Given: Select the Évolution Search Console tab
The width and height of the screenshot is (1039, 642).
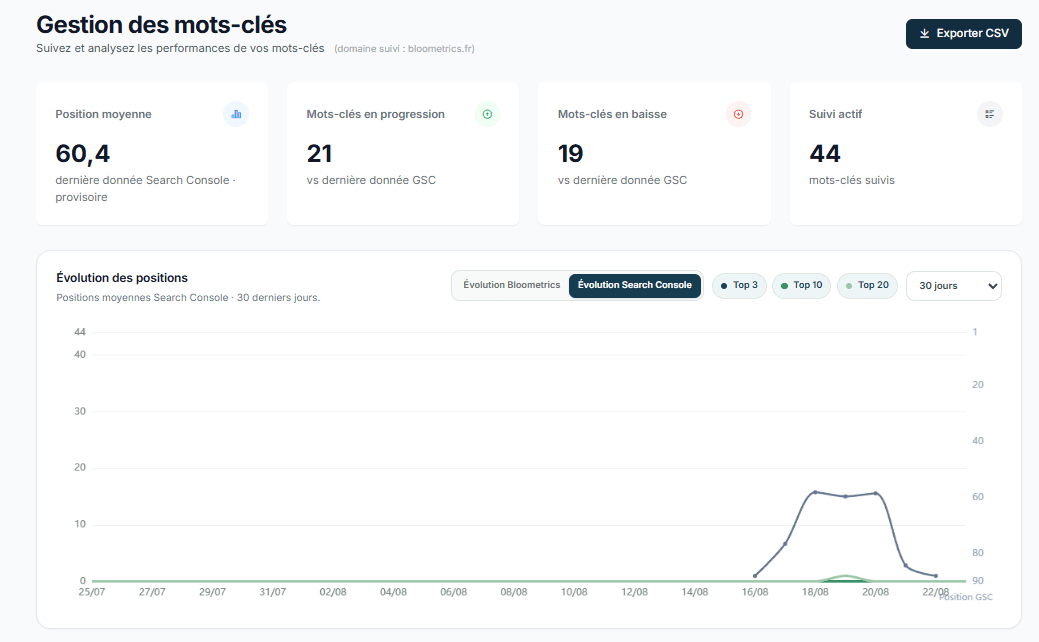Looking at the screenshot, I should click(635, 286).
